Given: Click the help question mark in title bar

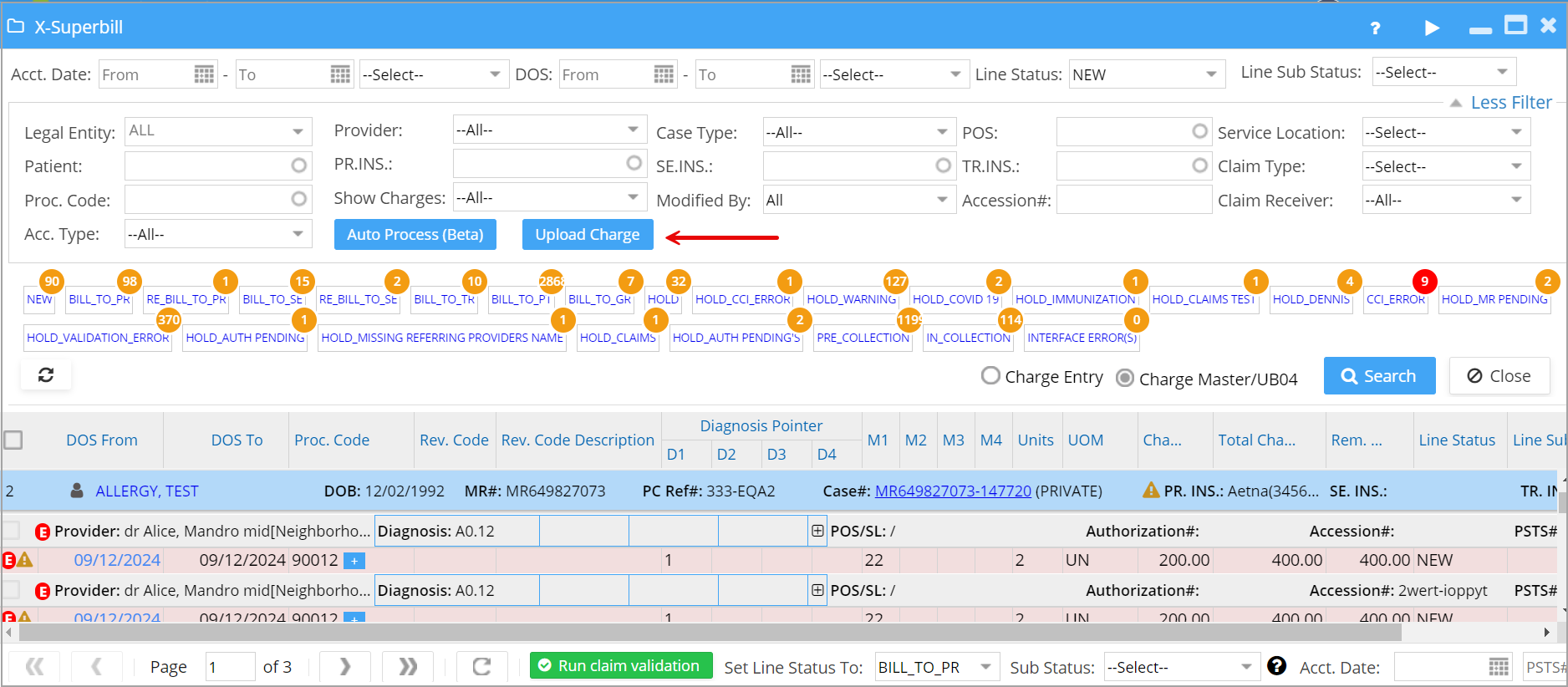Looking at the screenshot, I should (x=1375, y=28).
